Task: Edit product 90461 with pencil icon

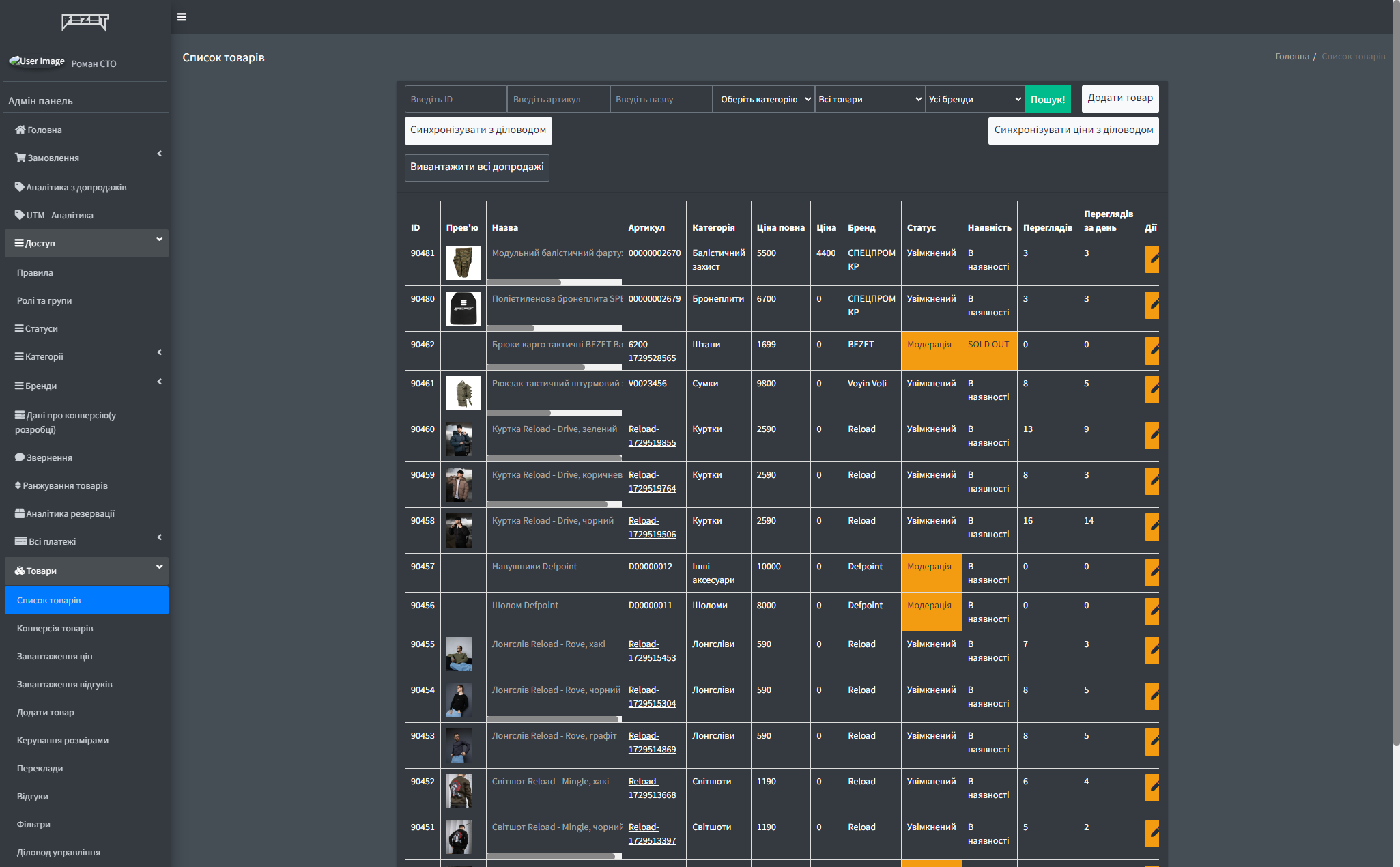Action: (x=1152, y=390)
